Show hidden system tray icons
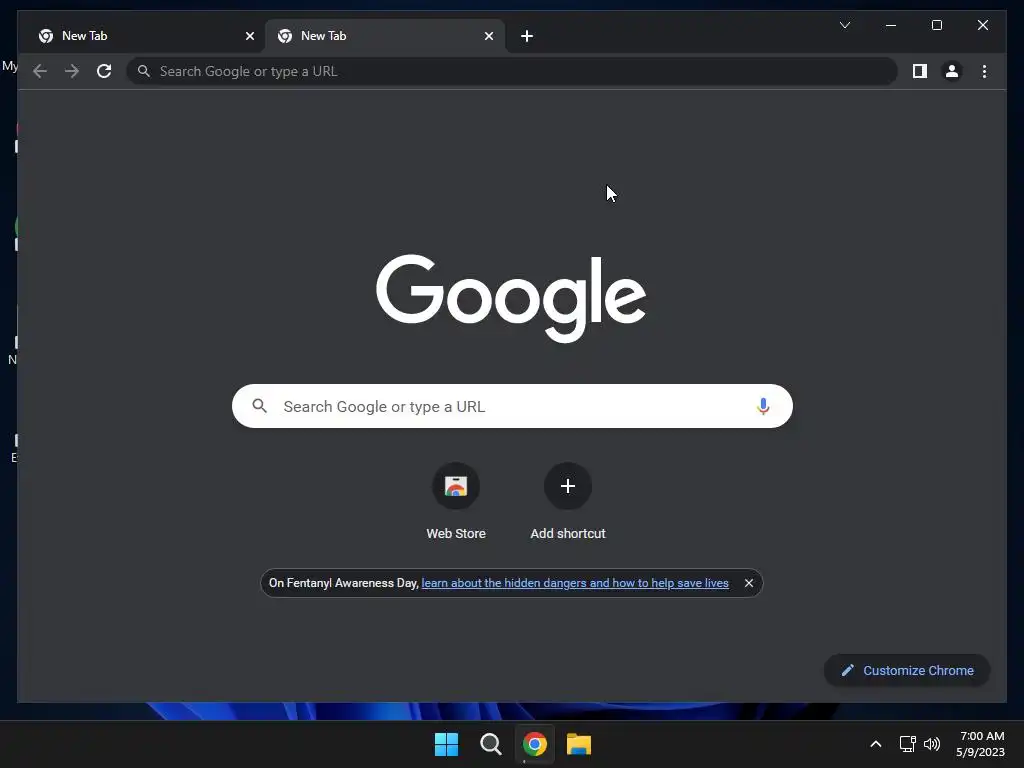1024x768 pixels. [x=876, y=744]
